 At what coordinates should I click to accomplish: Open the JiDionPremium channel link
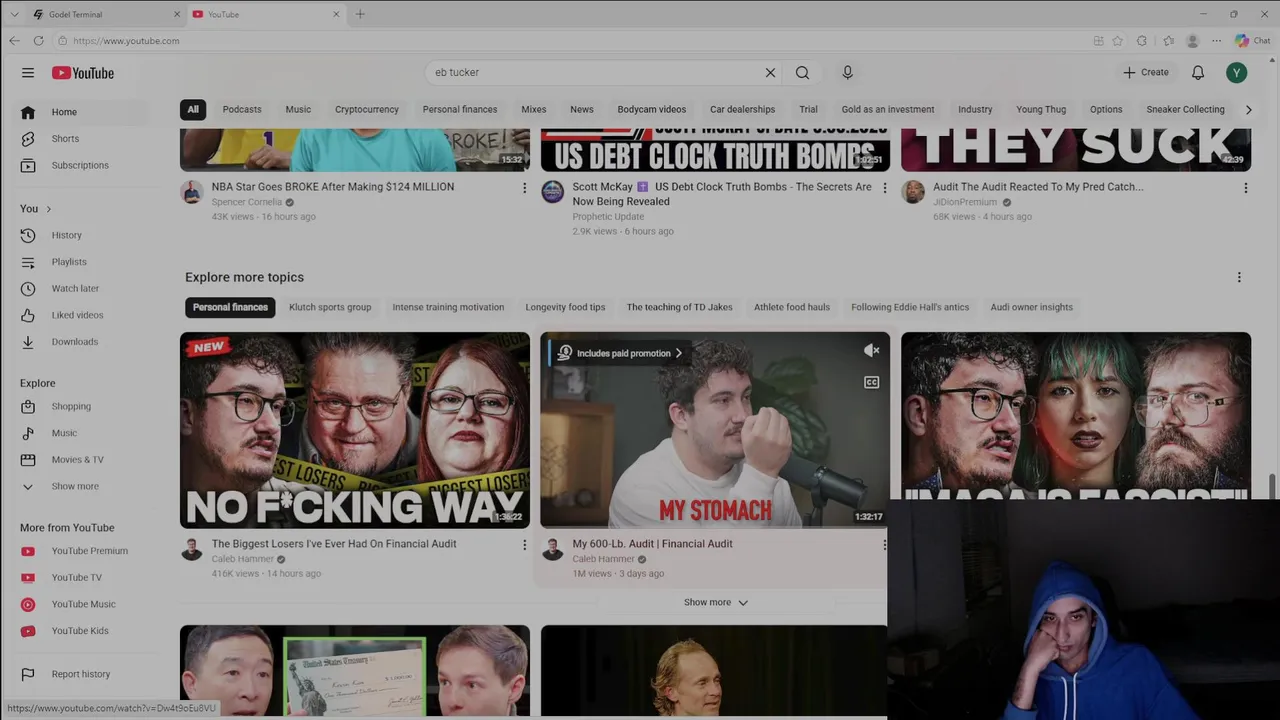(966, 202)
